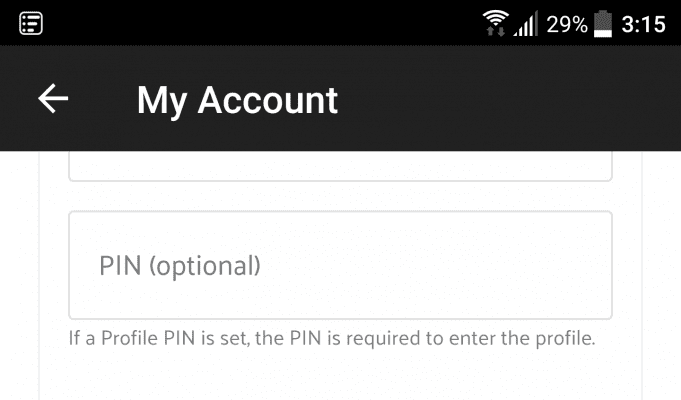This screenshot has height=400, width=681.
Task: Select the partially visible field above PIN
Action: click(340, 166)
